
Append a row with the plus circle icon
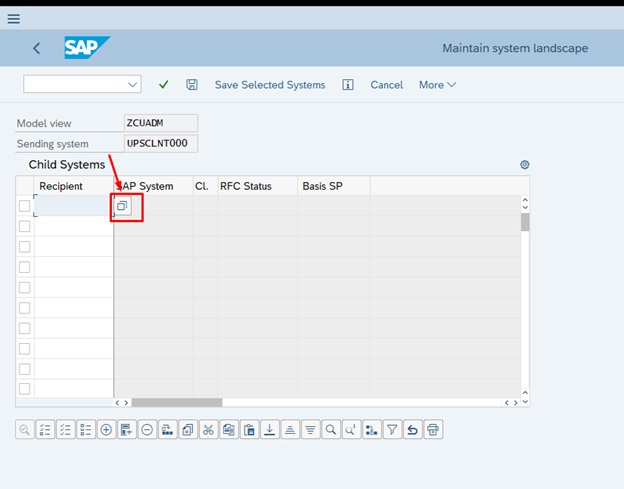pos(106,430)
